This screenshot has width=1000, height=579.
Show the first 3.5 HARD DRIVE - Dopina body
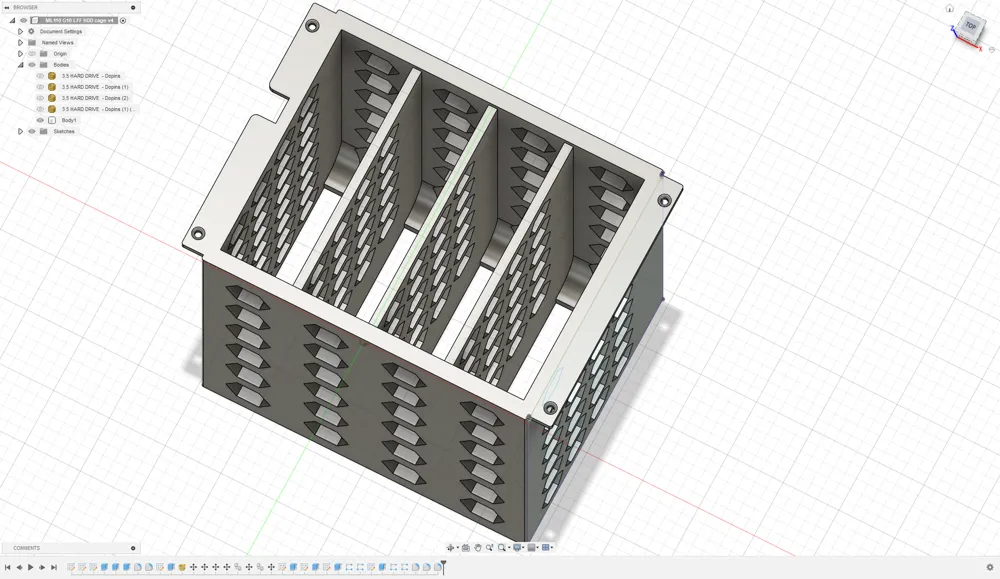tap(40, 76)
